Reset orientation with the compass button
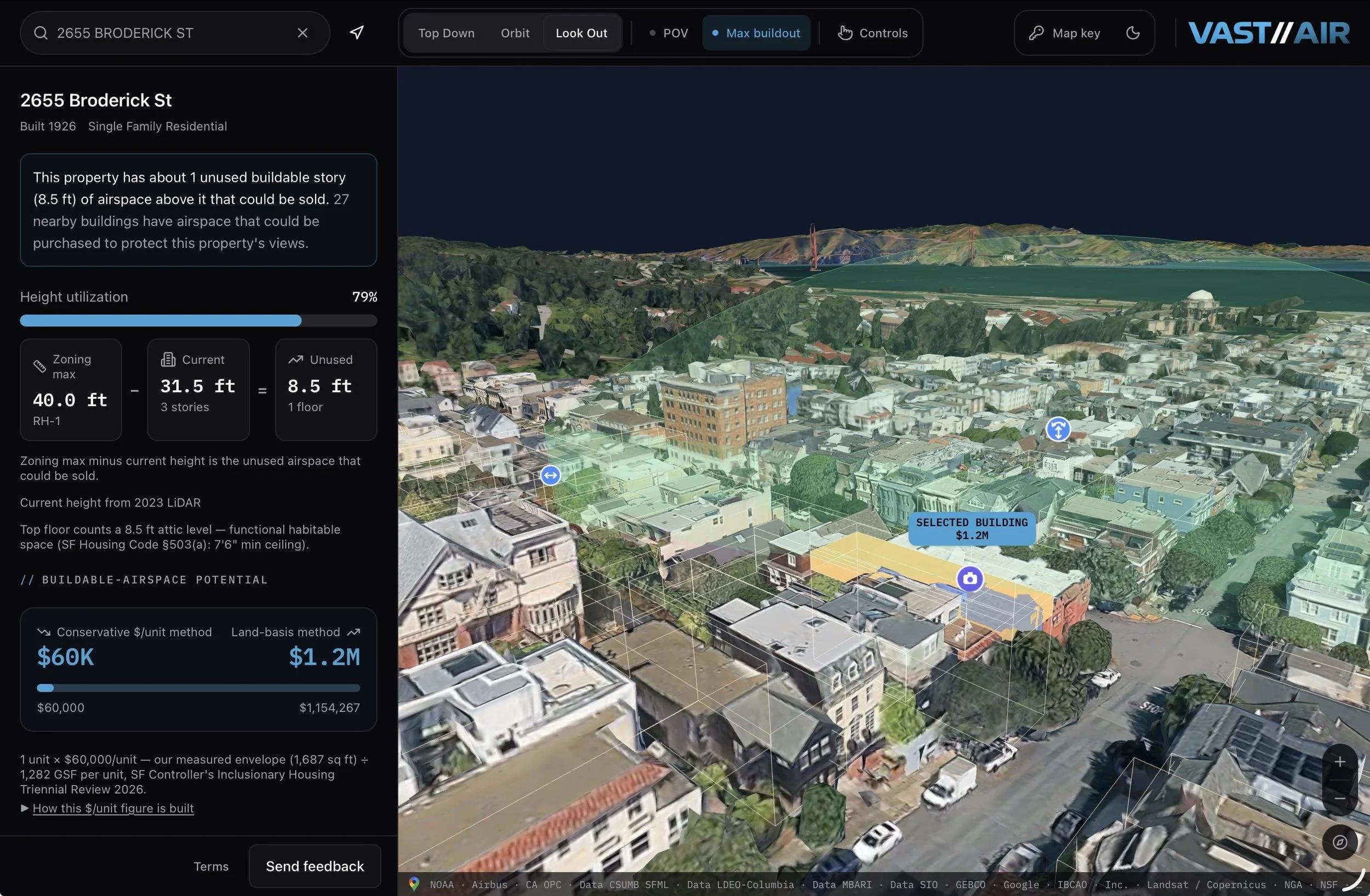 pos(1339,842)
